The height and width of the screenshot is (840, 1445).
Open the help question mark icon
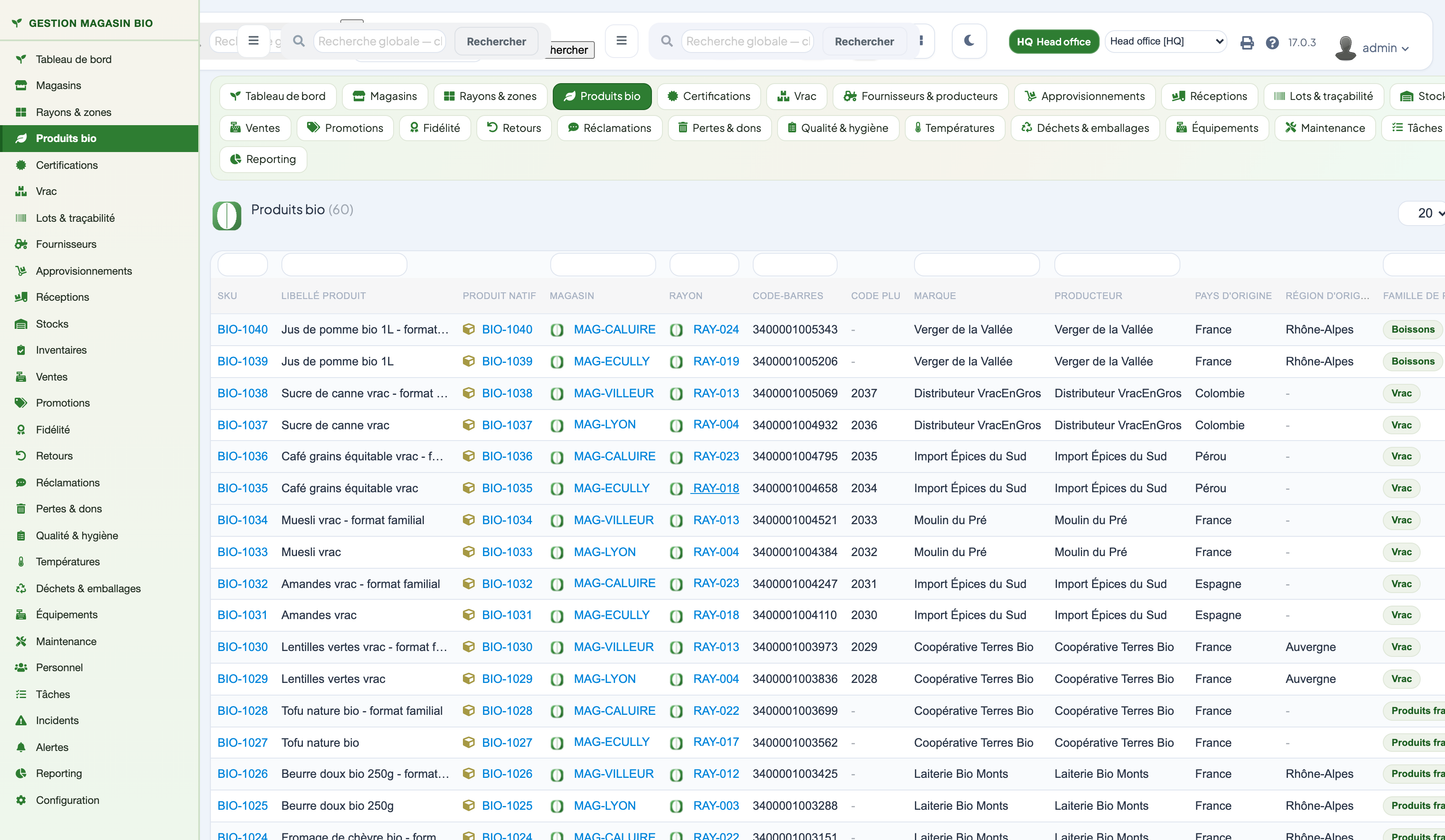point(1272,43)
